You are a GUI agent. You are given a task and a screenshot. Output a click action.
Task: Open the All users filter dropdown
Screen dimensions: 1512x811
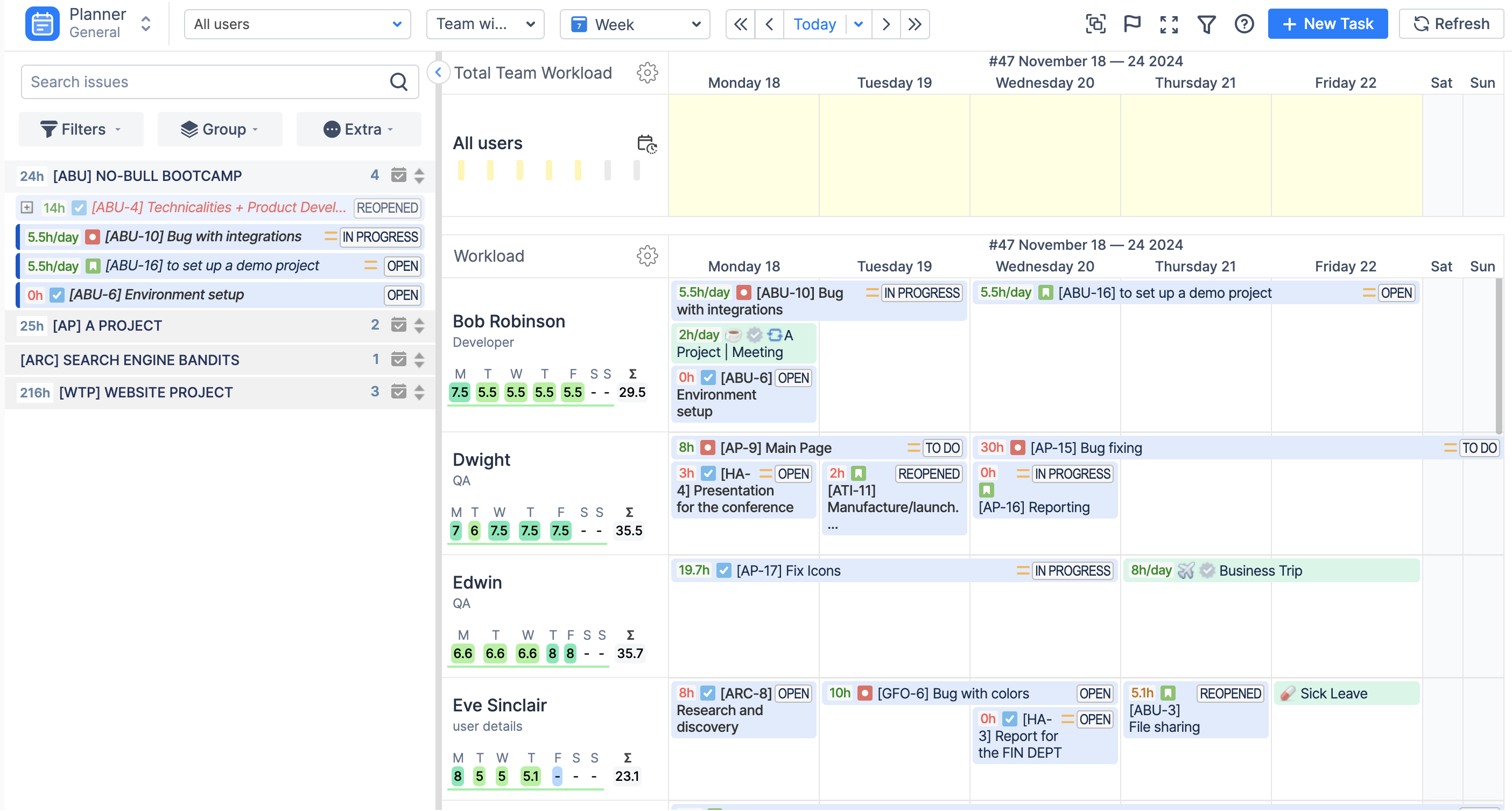point(298,24)
